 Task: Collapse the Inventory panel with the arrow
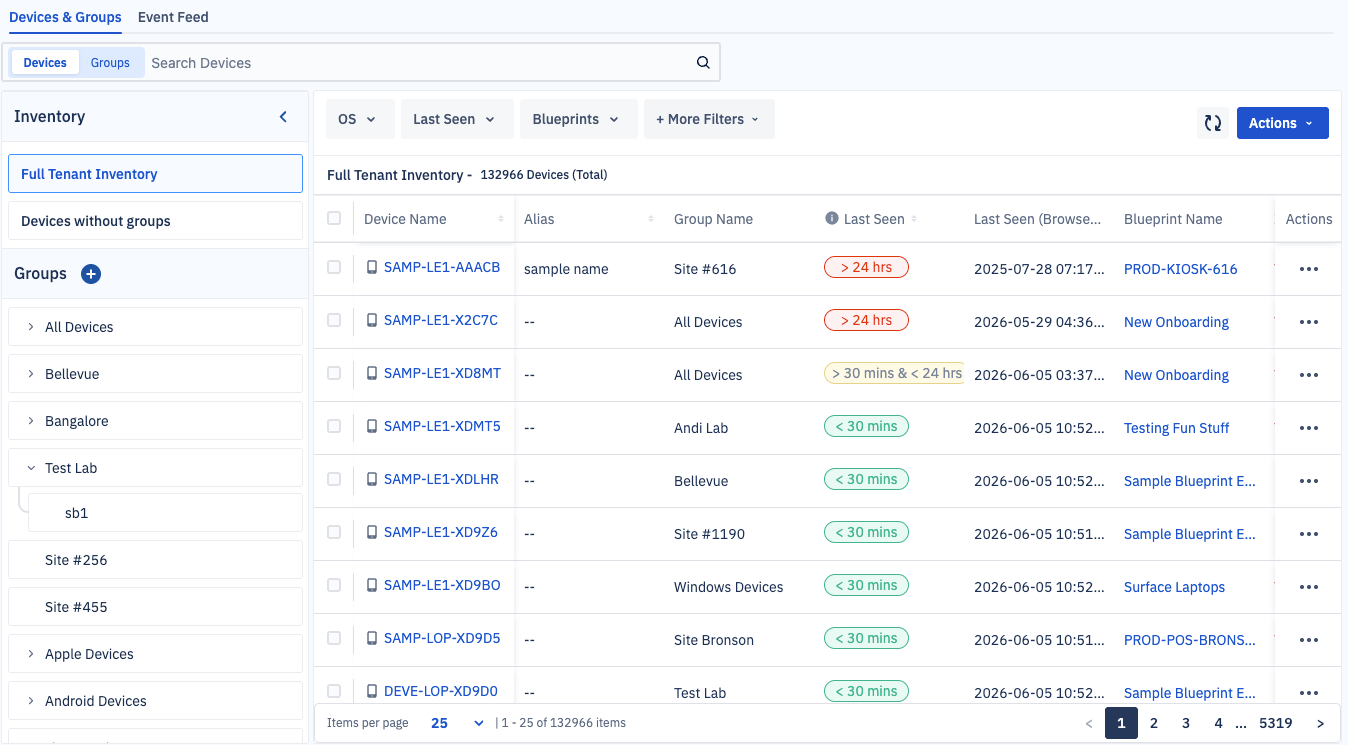coord(283,117)
